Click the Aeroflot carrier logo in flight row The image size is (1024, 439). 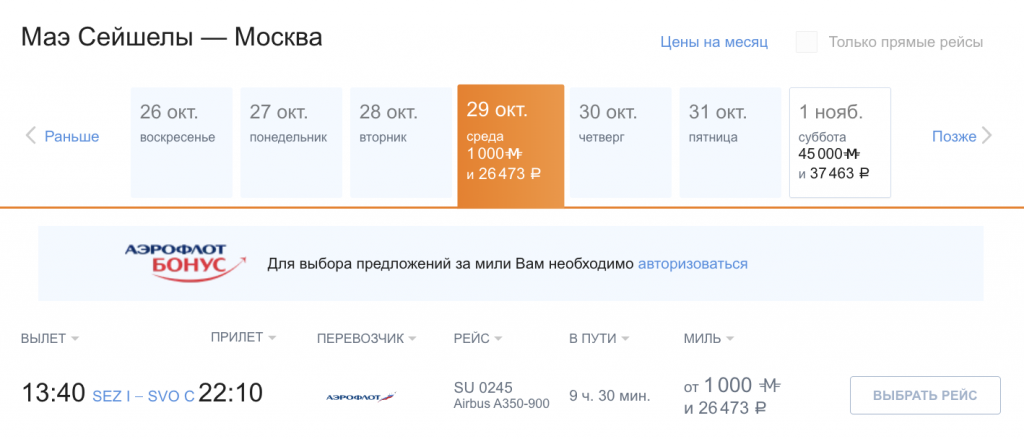click(x=361, y=396)
